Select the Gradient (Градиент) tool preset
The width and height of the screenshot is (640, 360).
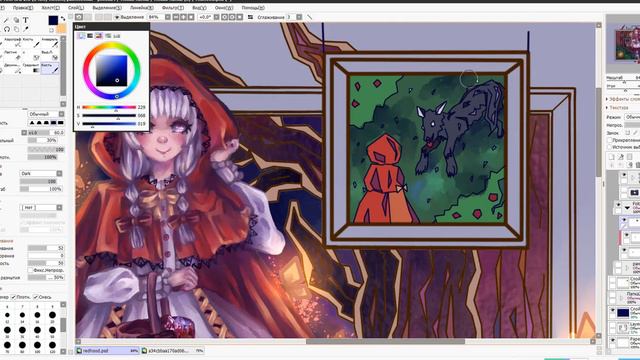pyautogui.click(x=31, y=68)
